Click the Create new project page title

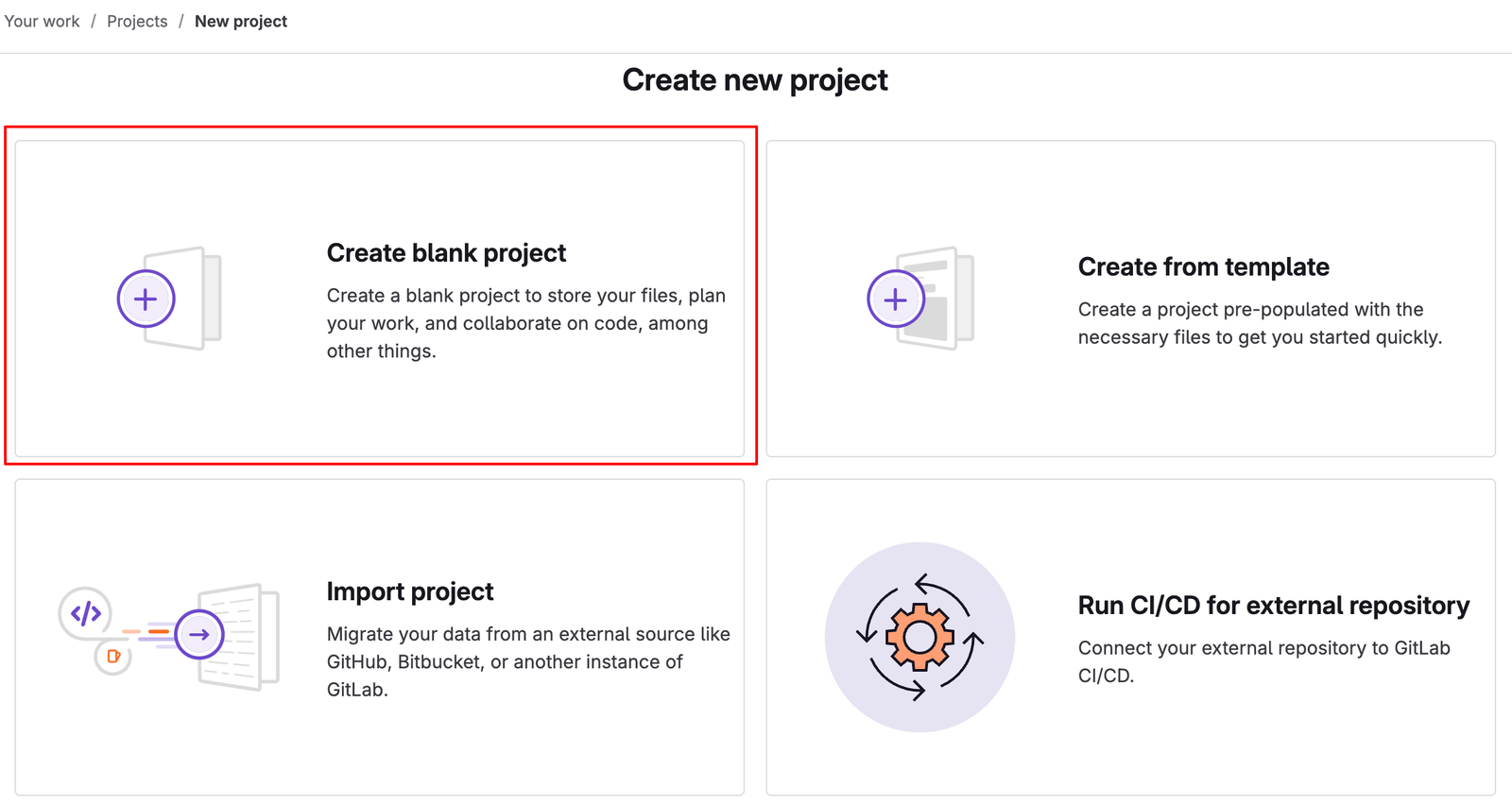[x=754, y=80]
